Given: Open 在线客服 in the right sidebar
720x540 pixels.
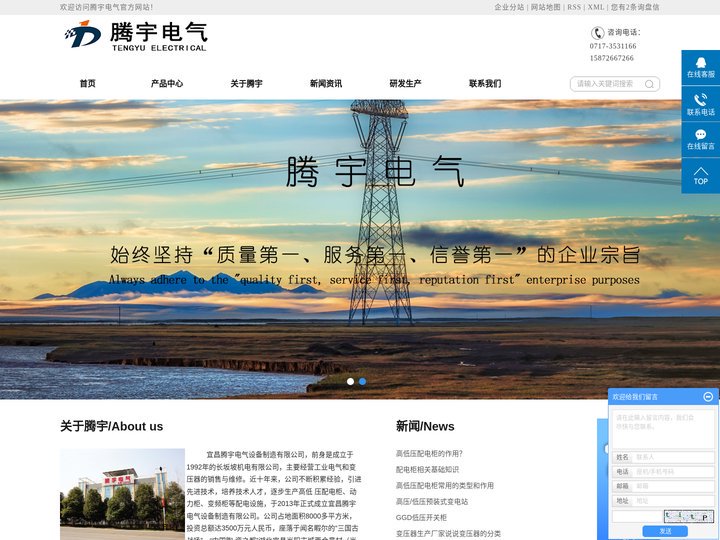Looking at the screenshot, I should (x=700, y=68).
